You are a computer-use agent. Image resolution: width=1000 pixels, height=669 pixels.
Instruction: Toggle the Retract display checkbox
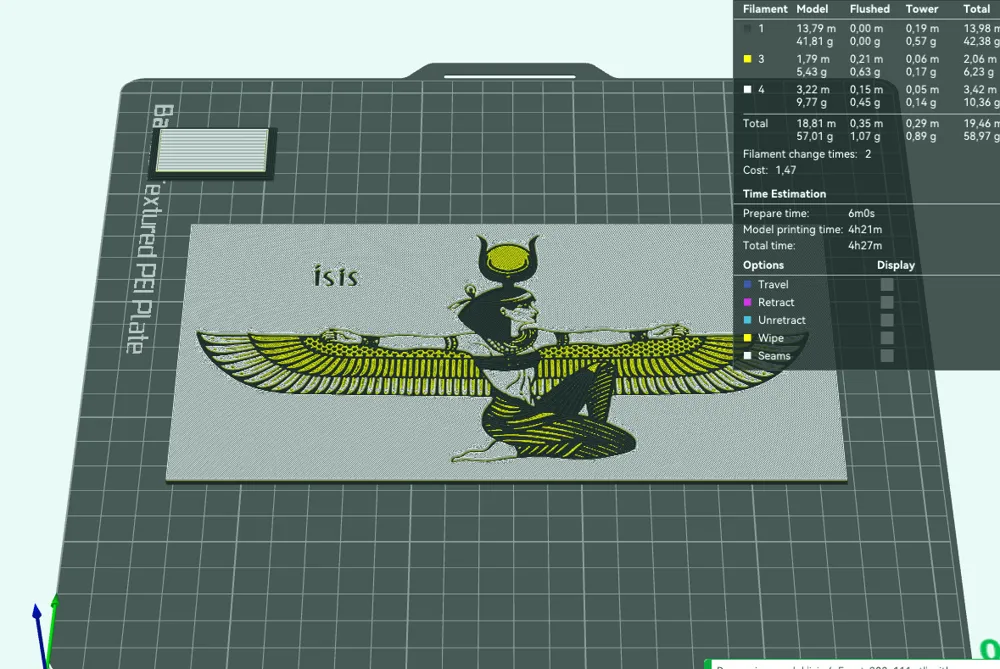[886, 302]
